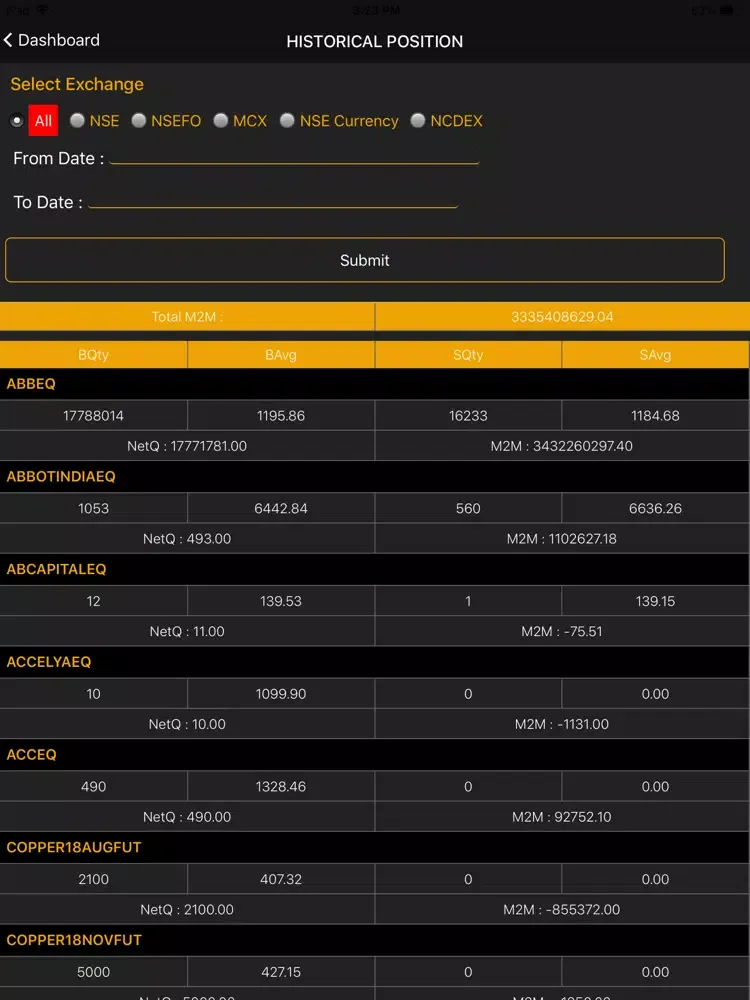
Task: Click total M2M value 3335408629.04
Action: tap(562, 317)
